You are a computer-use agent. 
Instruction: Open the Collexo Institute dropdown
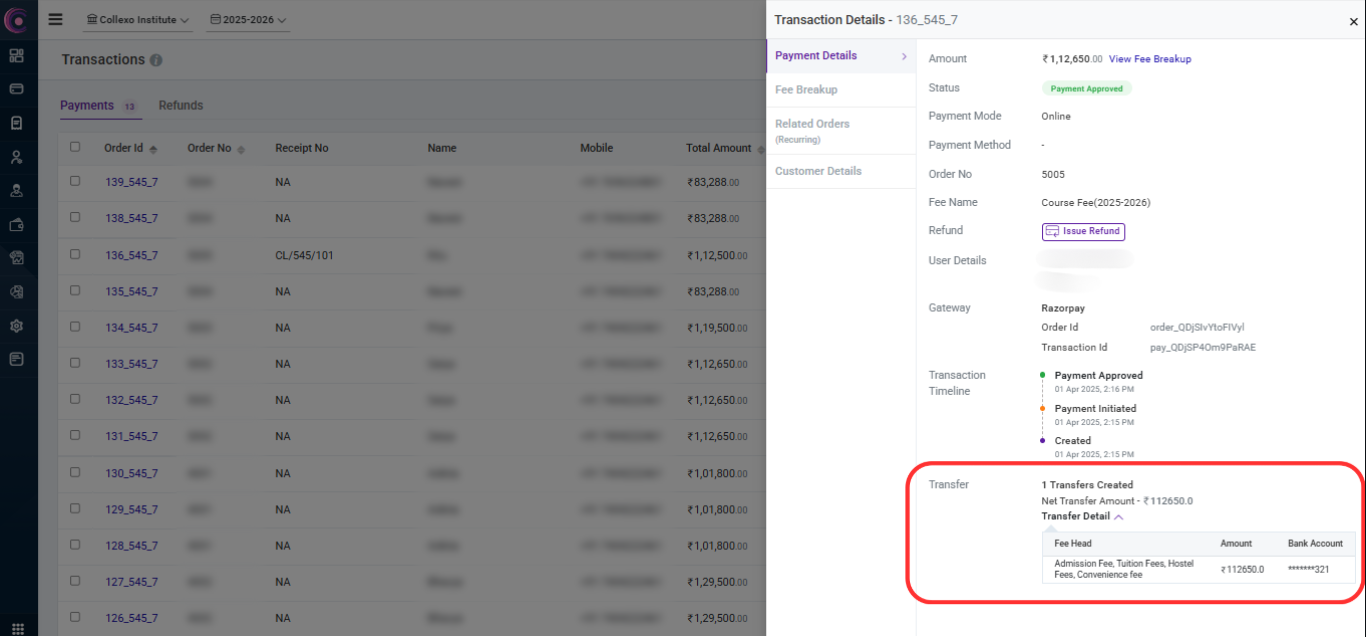pyautogui.click(x=137, y=20)
